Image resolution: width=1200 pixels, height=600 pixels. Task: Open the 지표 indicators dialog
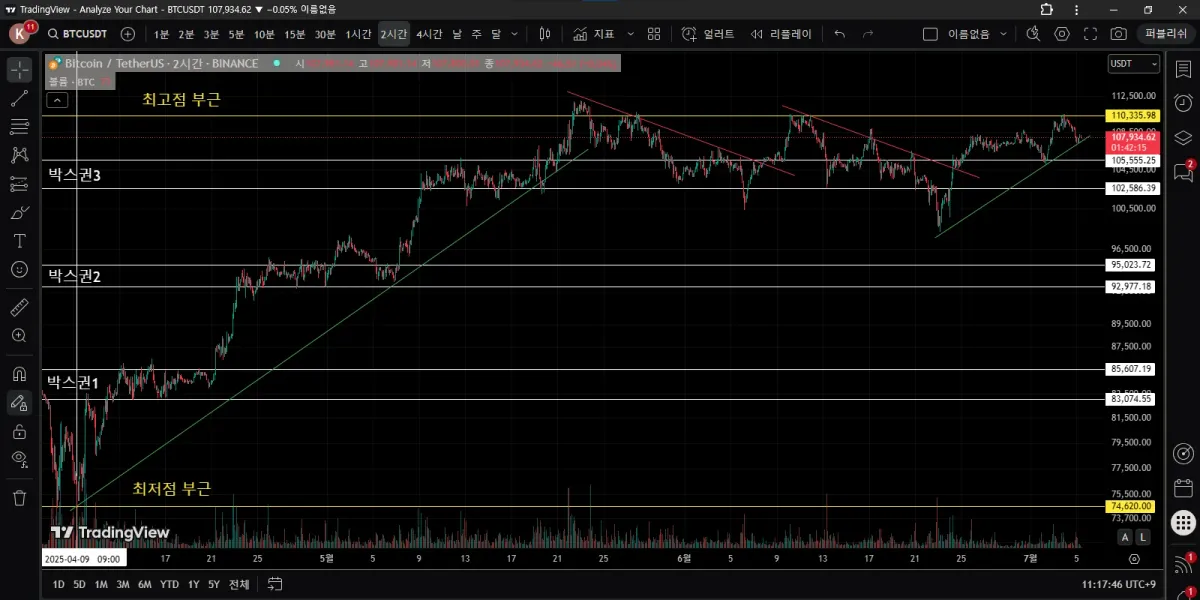[x=594, y=34]
